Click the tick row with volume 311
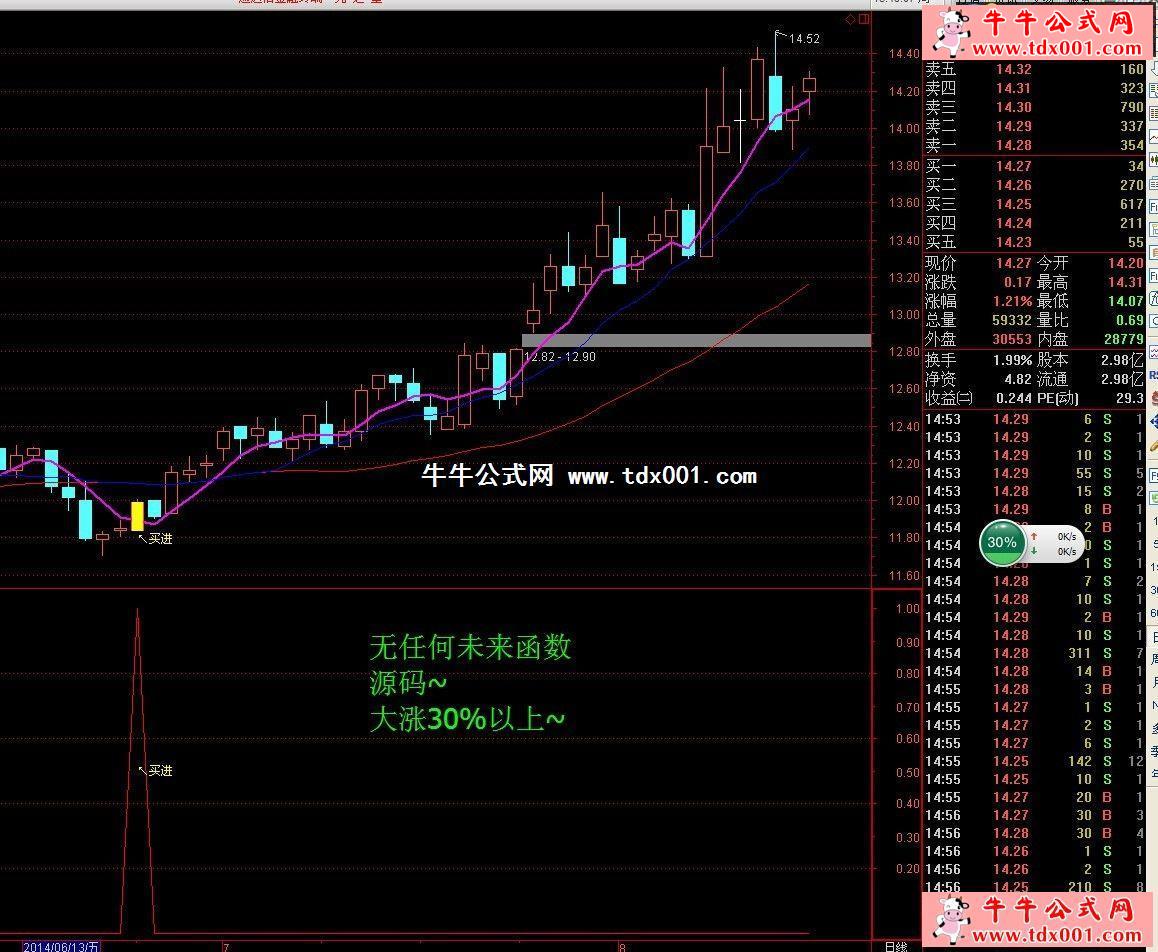The image size is (1158, 952). pyautogui.click(x=1034, y=653)
